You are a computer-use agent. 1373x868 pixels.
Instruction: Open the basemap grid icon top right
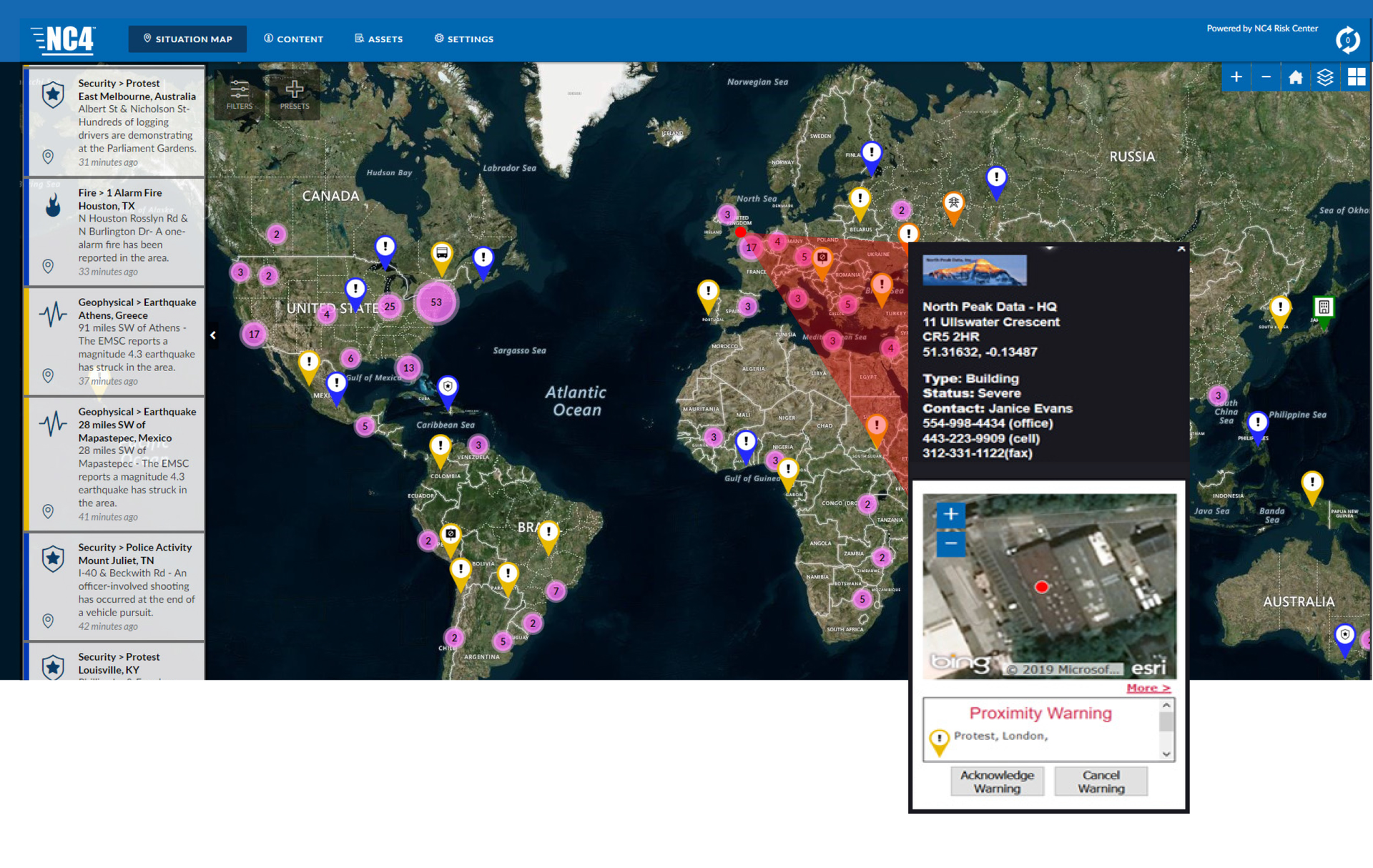click(x=1356, y=77)
